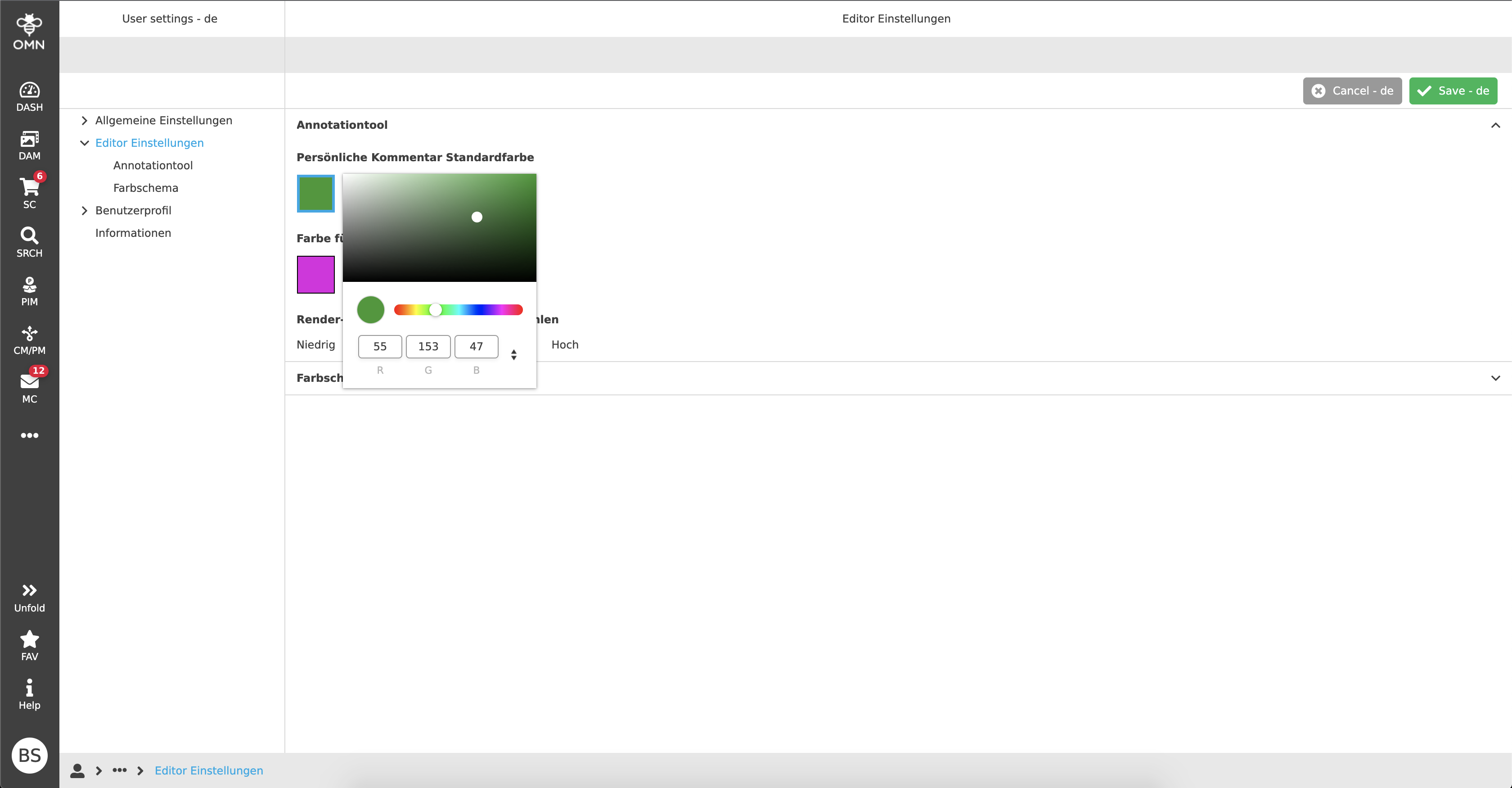This screenshot has height=788, width=1512.
Task: Click the OMN bee logo
Action: 29,25
